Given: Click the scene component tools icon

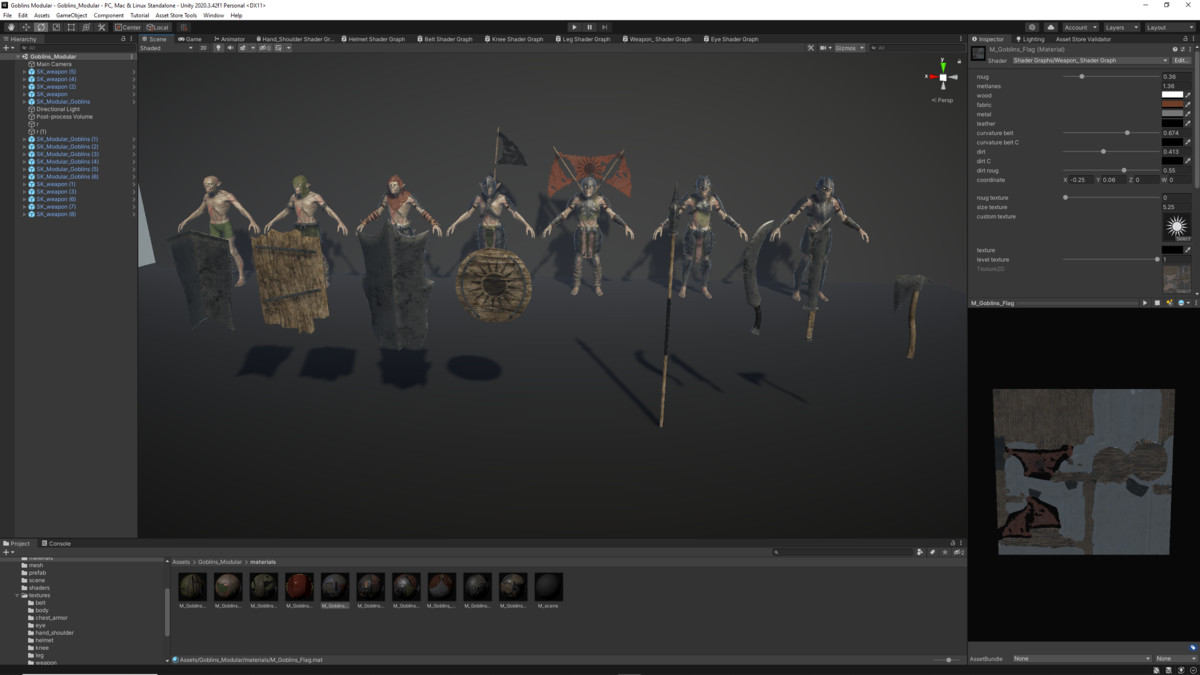Looking at the screenshot, I should pyautogui.click(x=811, y=48).
